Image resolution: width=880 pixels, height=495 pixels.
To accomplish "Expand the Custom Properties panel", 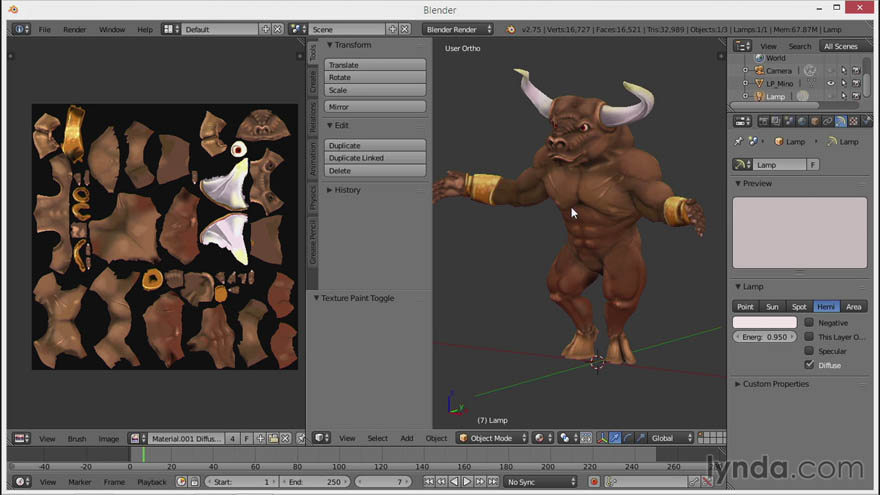I will pyautogui.click(x=738, y=384).
